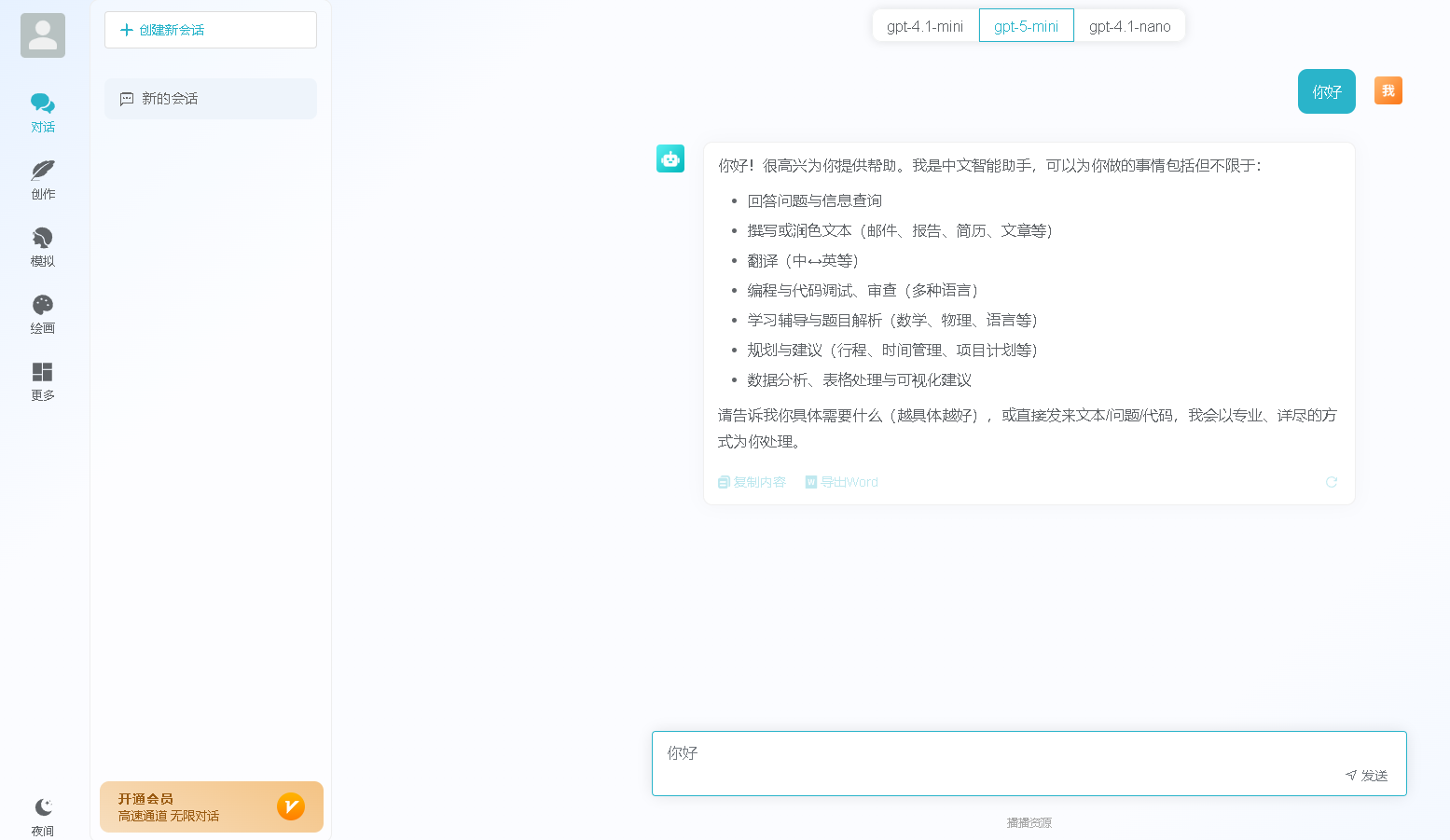Click the user avatar at top left
Image resolution: width=1450 pixels, height=840 pixels.
tap(43, 35)
